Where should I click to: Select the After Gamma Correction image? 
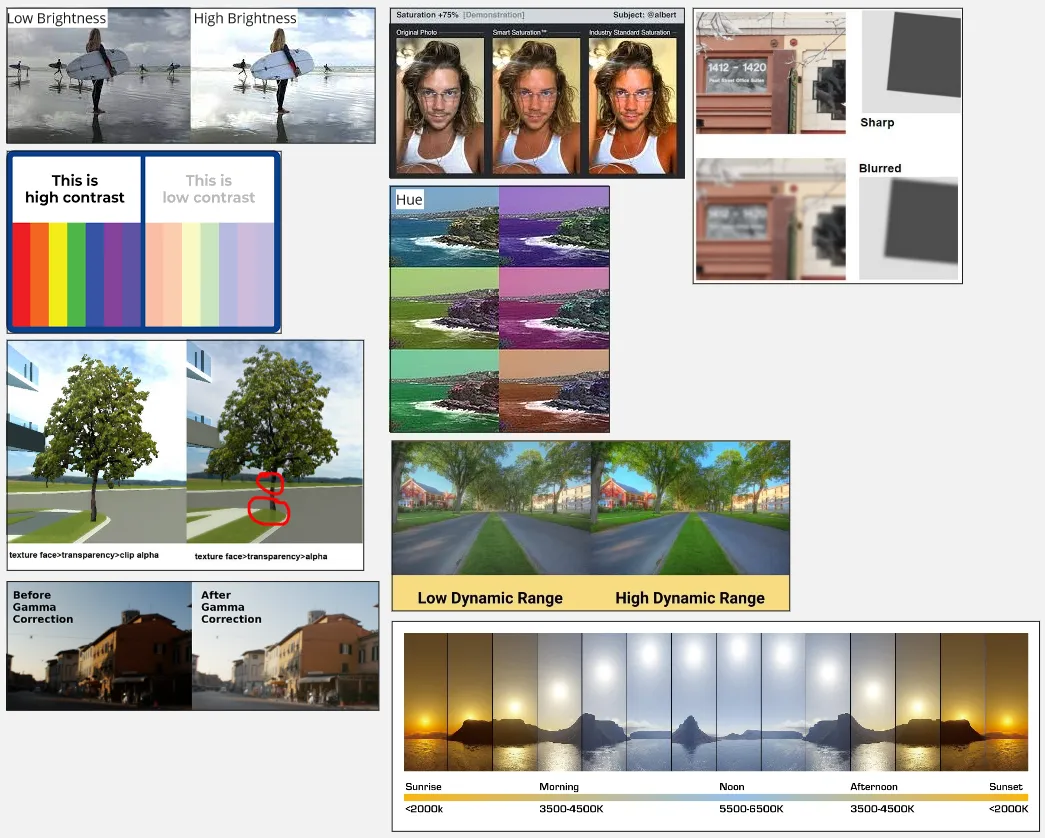(x=285, y=645)
